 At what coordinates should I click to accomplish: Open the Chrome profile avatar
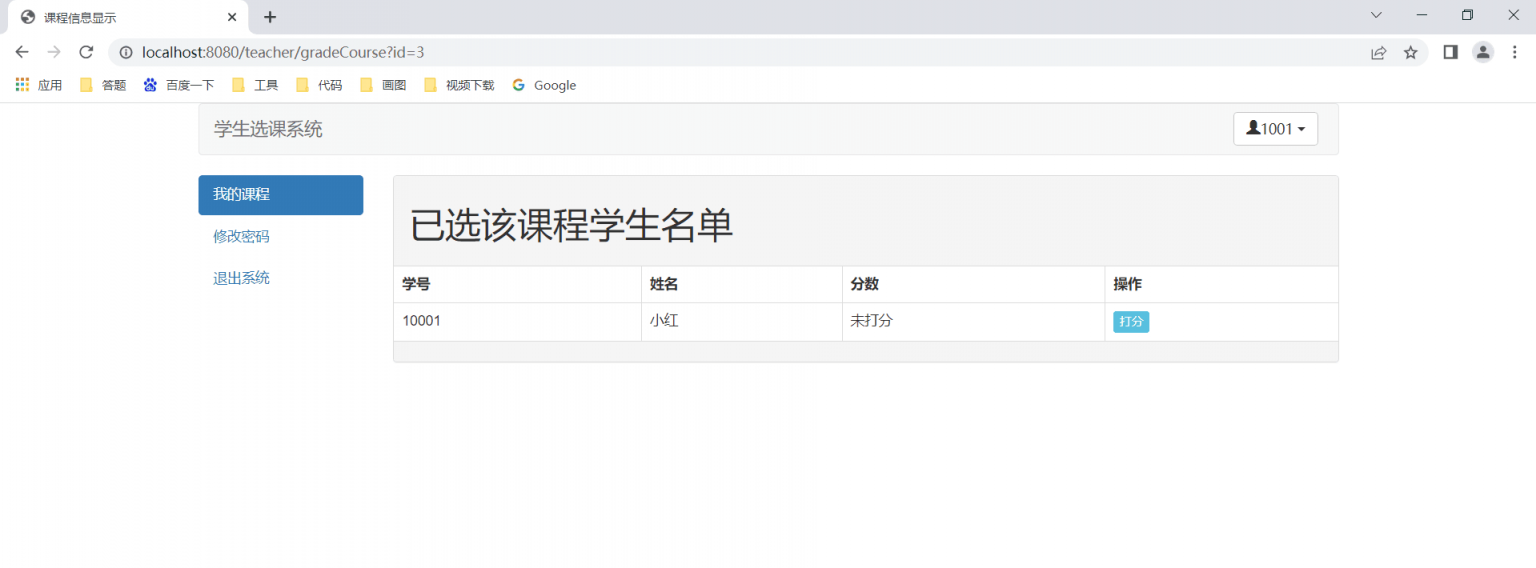tap(1483, 52)
